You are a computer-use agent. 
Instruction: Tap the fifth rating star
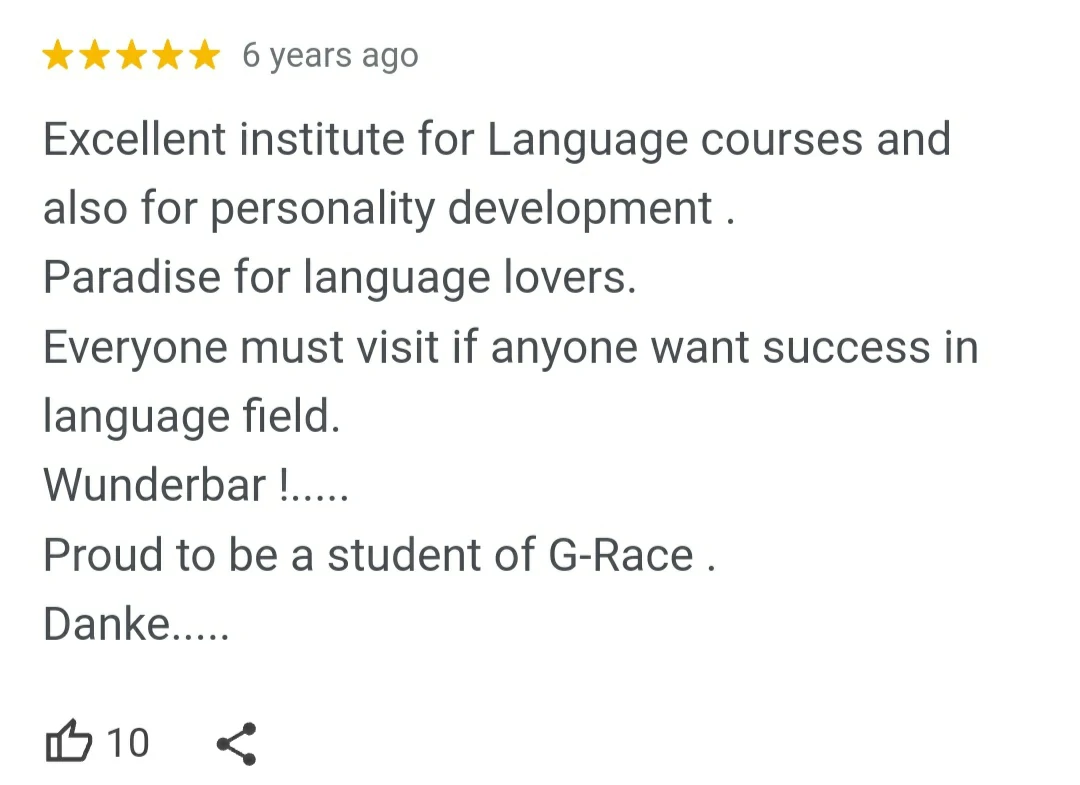tap(204, 56)
